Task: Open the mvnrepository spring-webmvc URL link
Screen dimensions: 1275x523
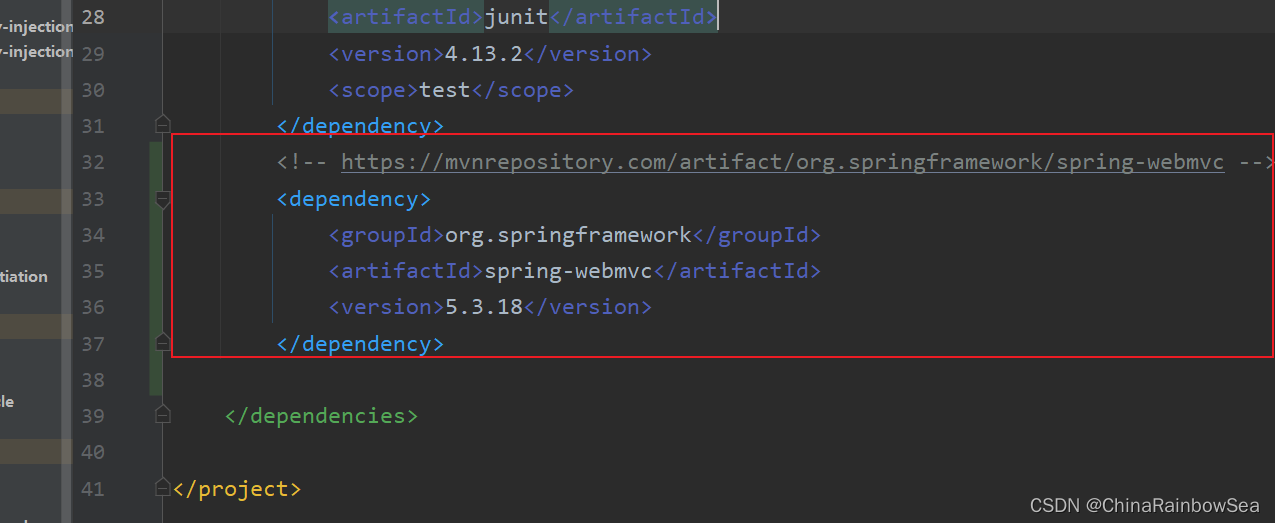Action: (782, 162)
